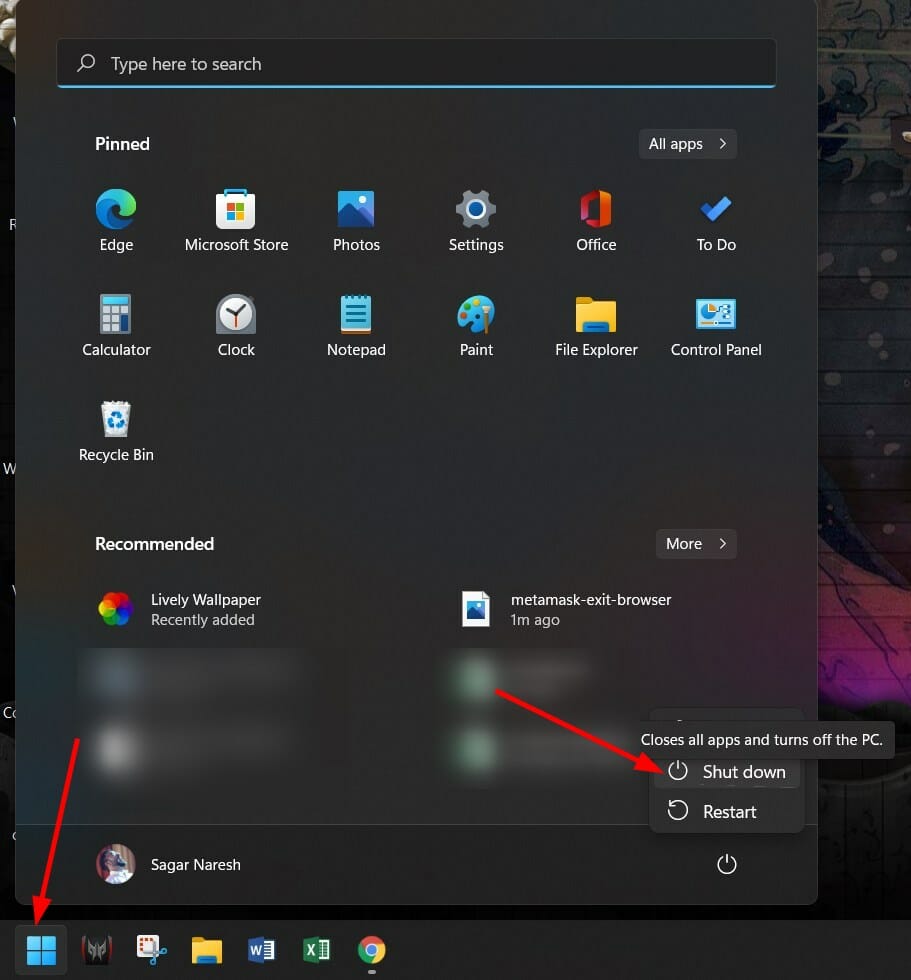Click the Windows Start button on taskbar
The width and height of the screenshot is (911, 980).
click(x=41, y=950)
